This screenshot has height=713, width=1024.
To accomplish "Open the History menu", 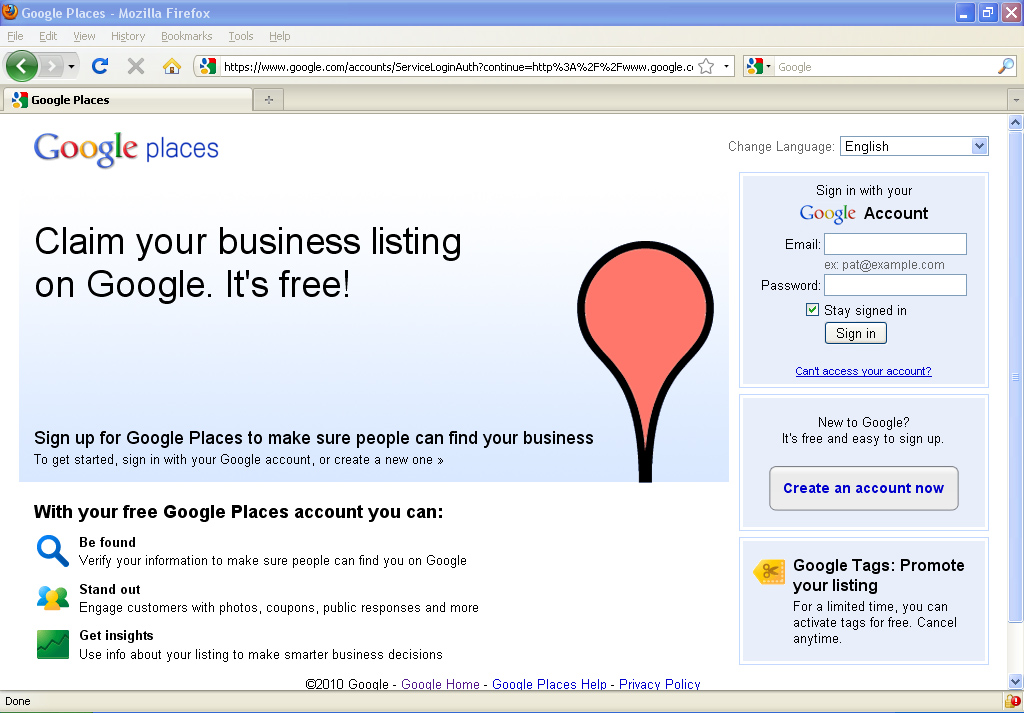I will click(x=128, y=36).
